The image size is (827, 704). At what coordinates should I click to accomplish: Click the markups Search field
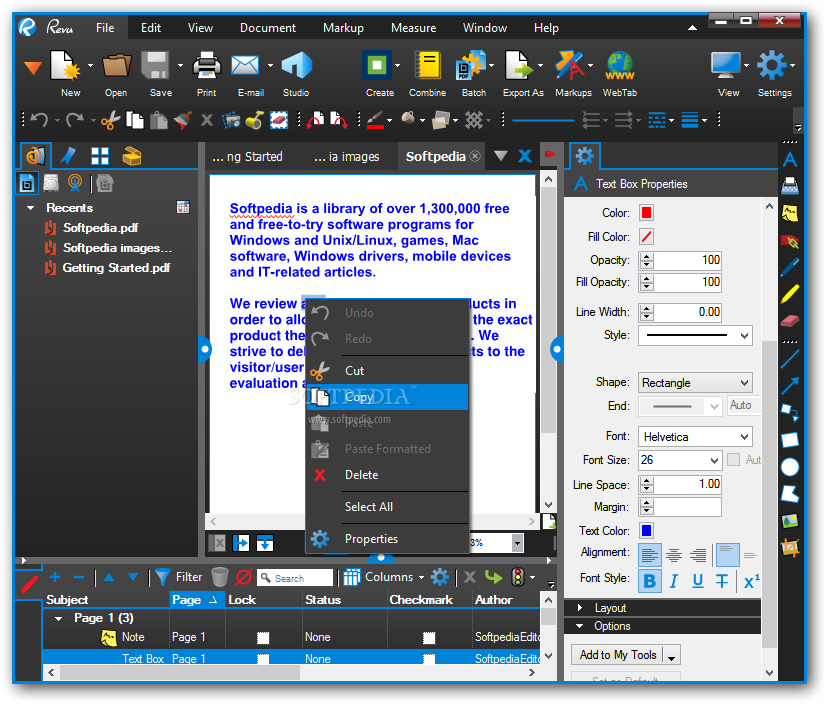tap(295, 578)
